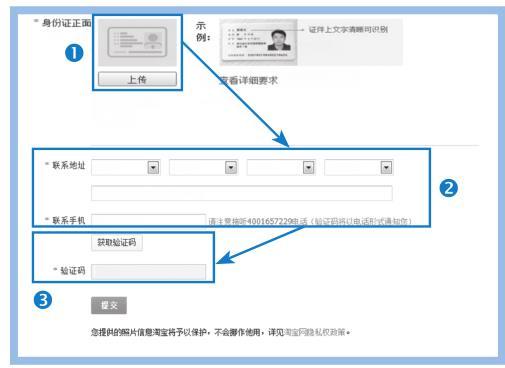Focus the 联系手机 phone number field
Screen dimensions: 505x368
[x=148, y=220]
